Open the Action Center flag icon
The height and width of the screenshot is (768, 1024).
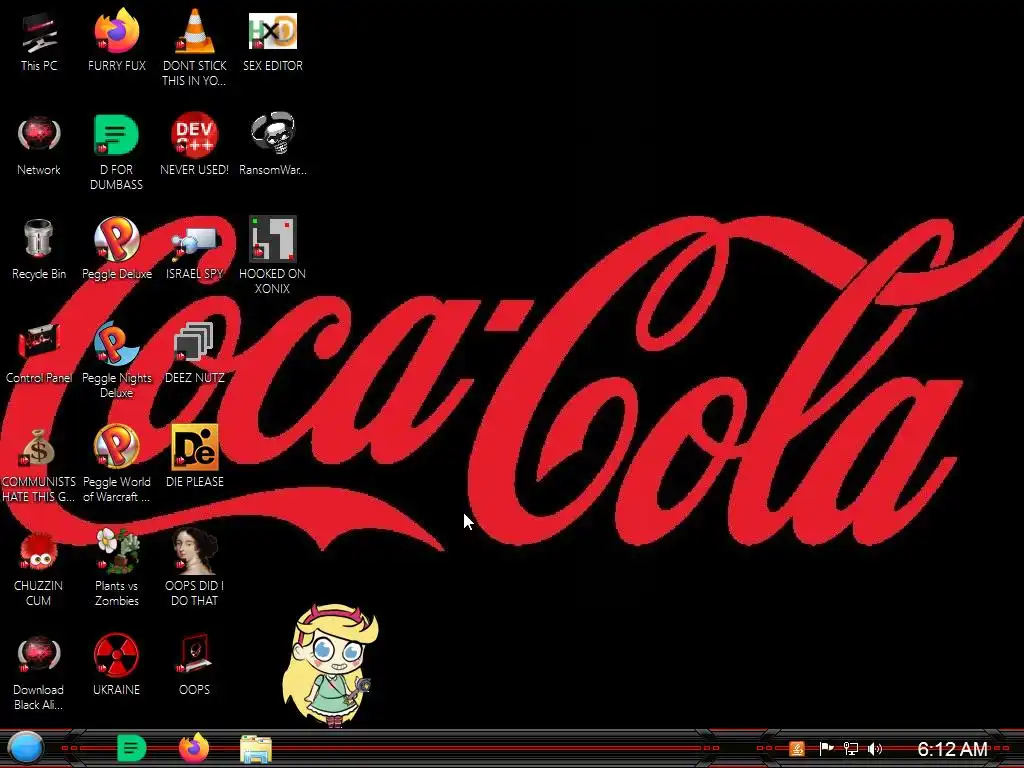pyautogui.click(x=826, y=749)
